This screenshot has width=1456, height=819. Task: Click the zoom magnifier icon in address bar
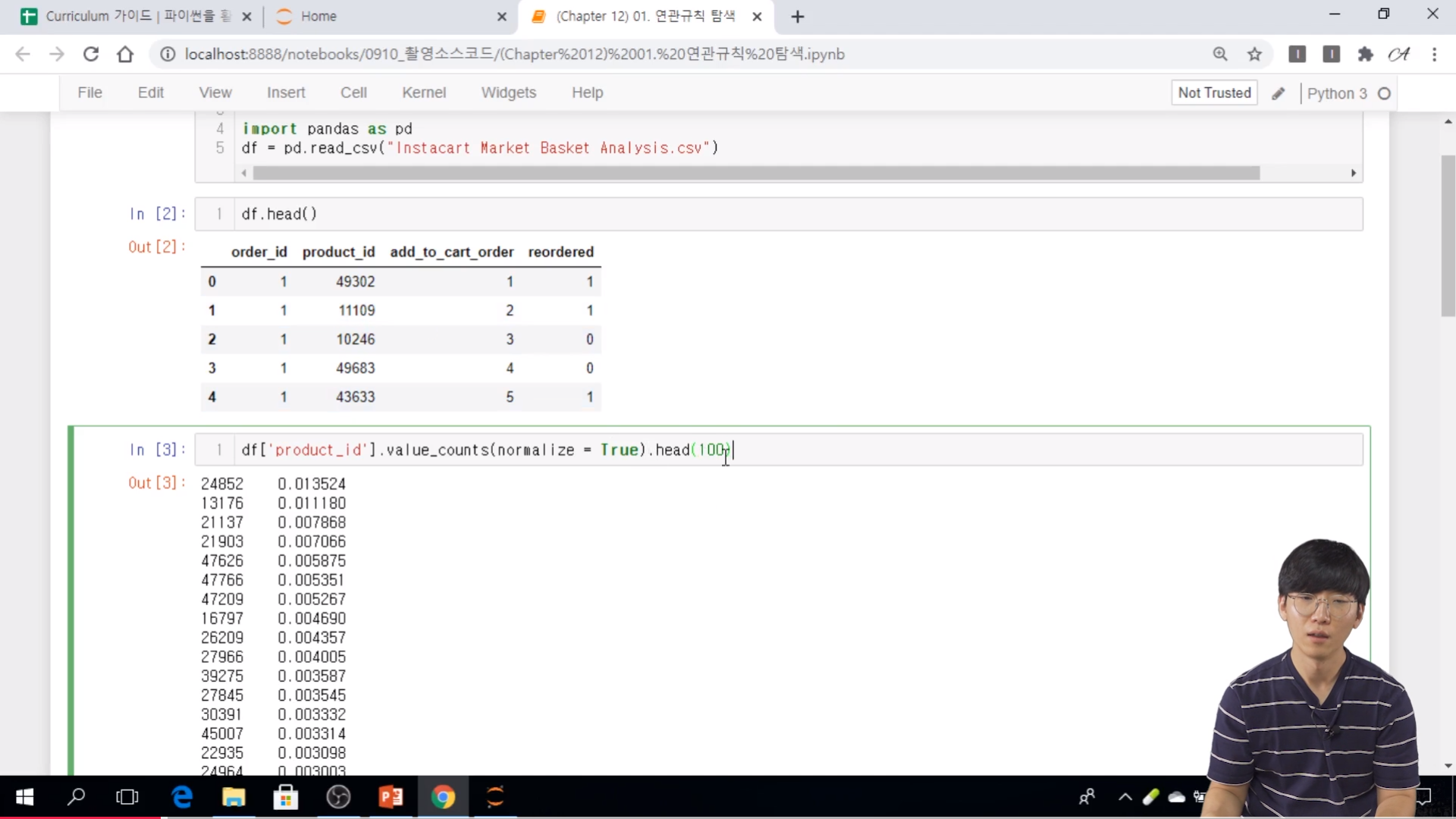(x=1219, y=54)
